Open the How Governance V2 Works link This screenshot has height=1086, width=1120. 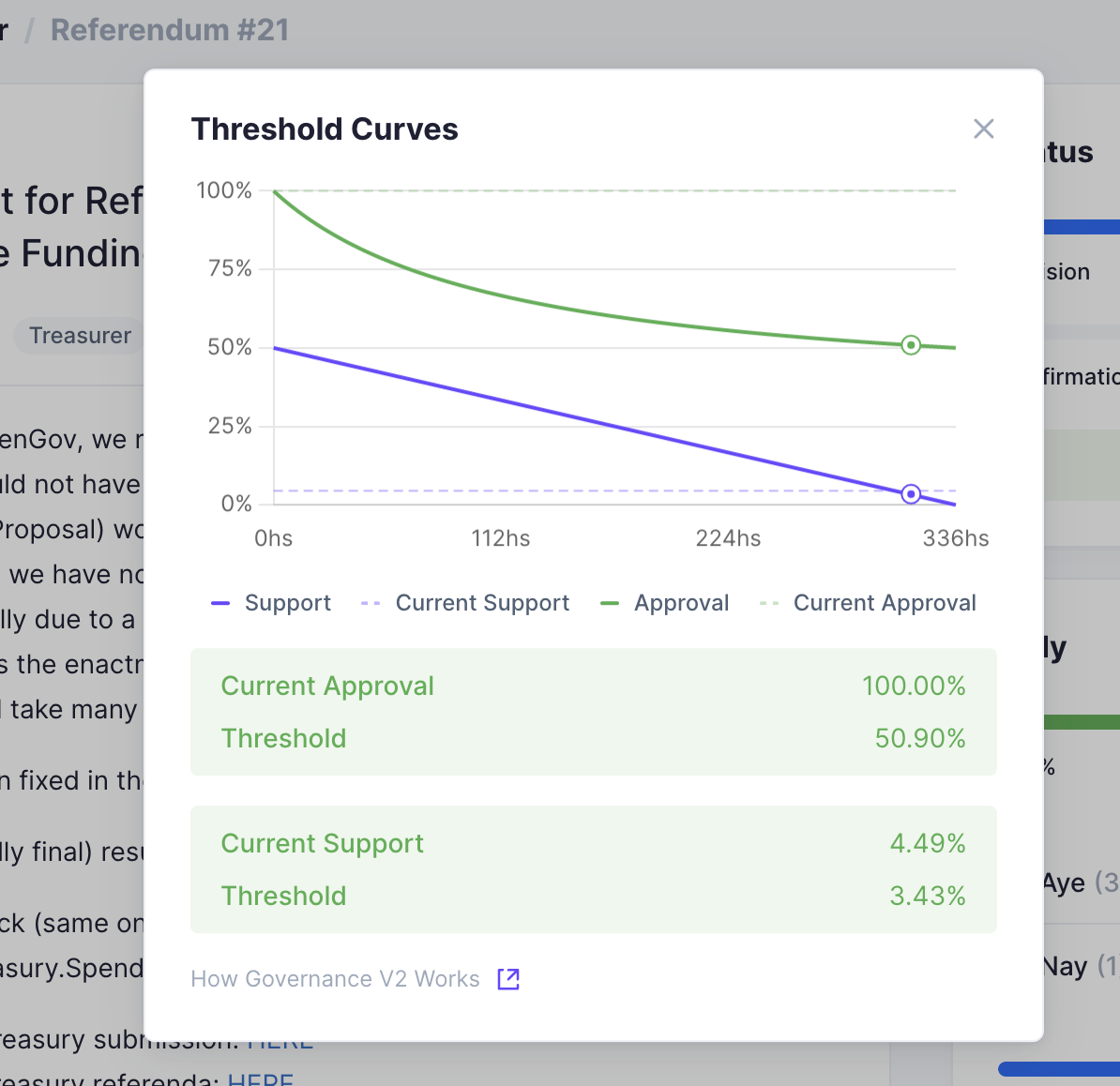tap(335, 978)
